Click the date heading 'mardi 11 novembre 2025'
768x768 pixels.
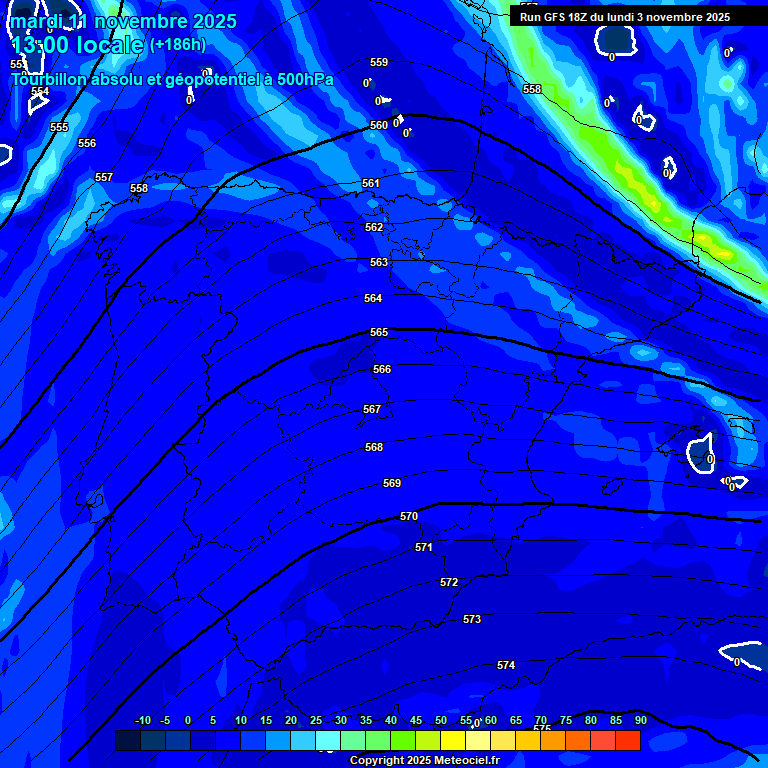point(124,21)
